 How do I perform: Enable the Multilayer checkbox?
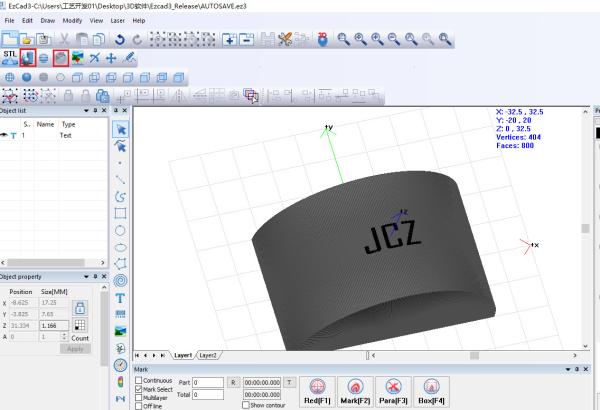pos(139,398)
